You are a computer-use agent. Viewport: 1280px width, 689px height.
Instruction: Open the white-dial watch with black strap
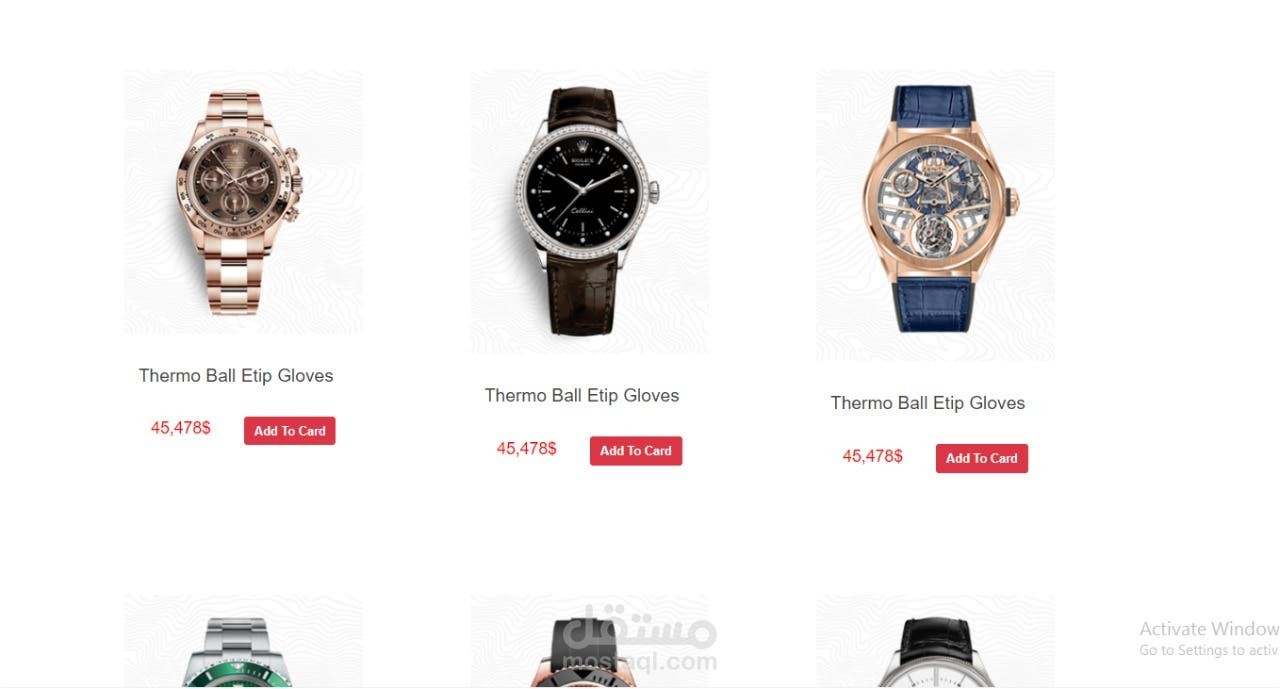click(x=935, y=641)
